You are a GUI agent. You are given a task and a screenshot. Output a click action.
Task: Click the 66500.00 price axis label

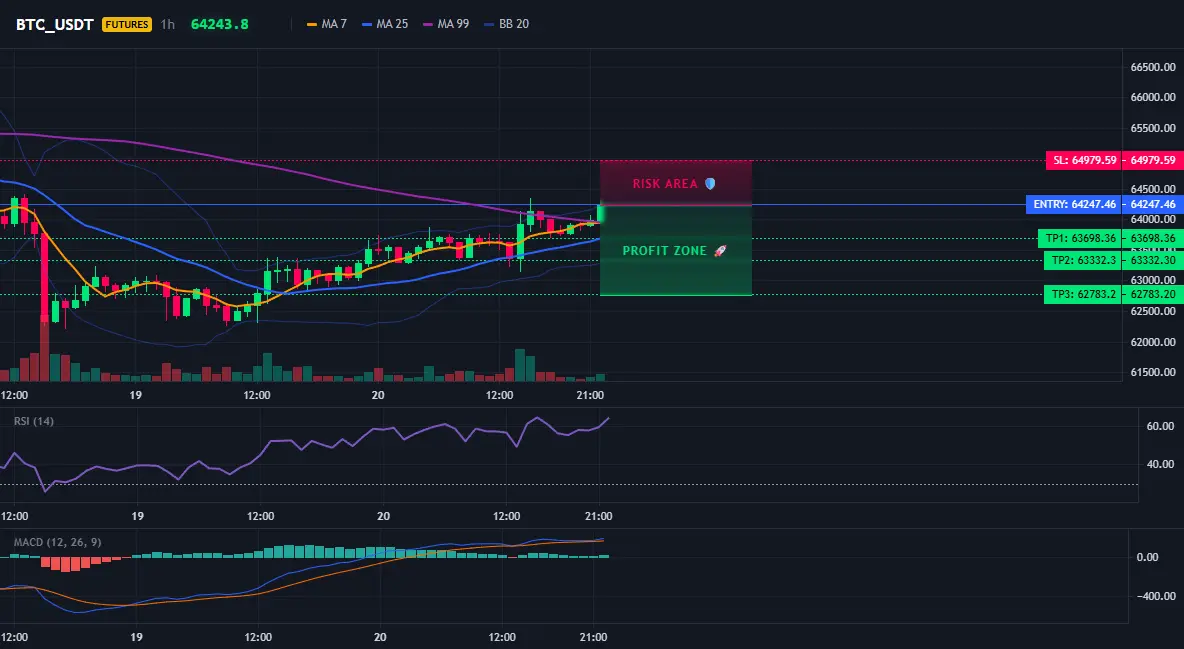tap(1153, 67)
